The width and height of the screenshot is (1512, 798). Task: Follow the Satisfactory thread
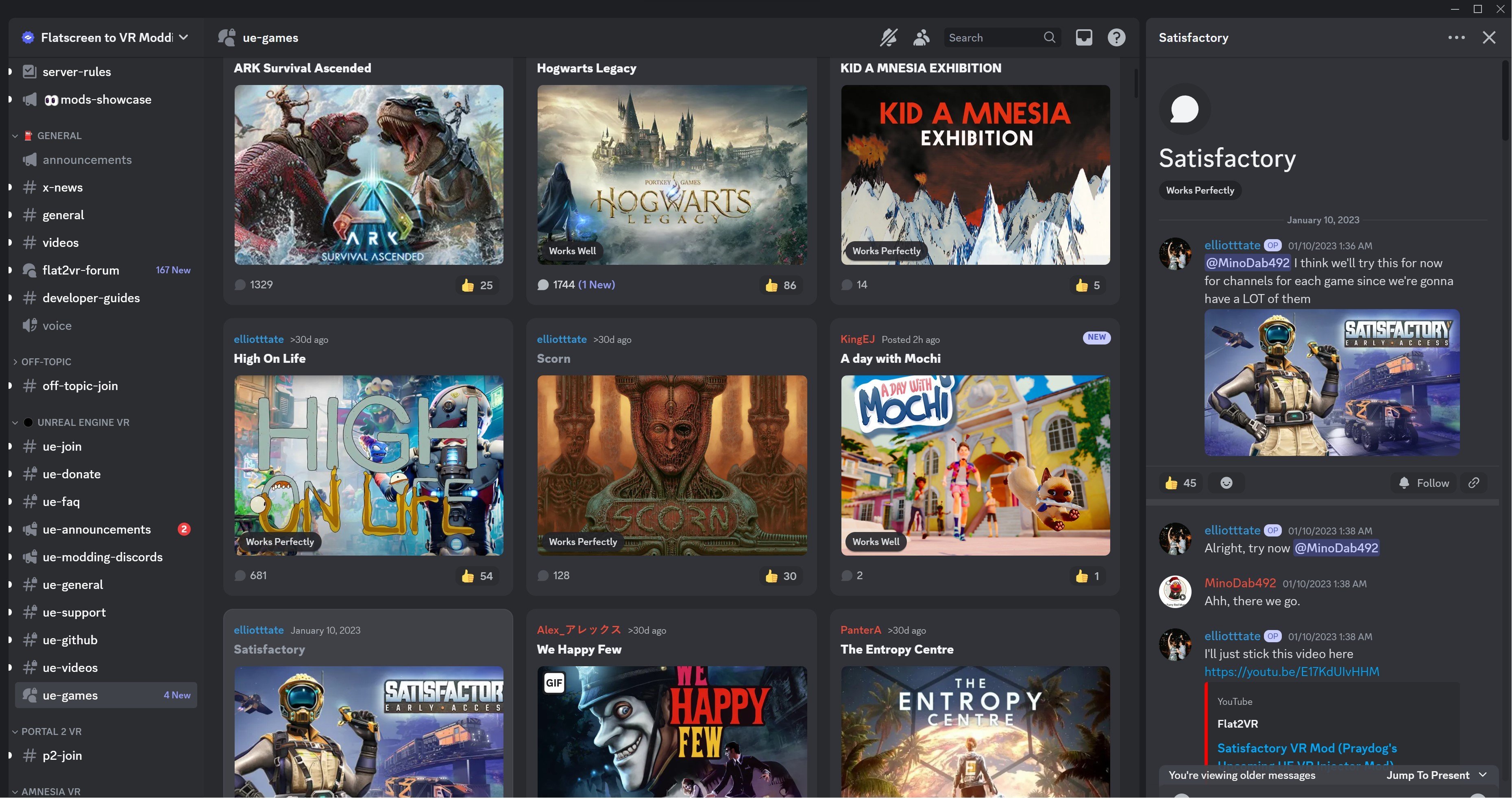coord(1423,483)
